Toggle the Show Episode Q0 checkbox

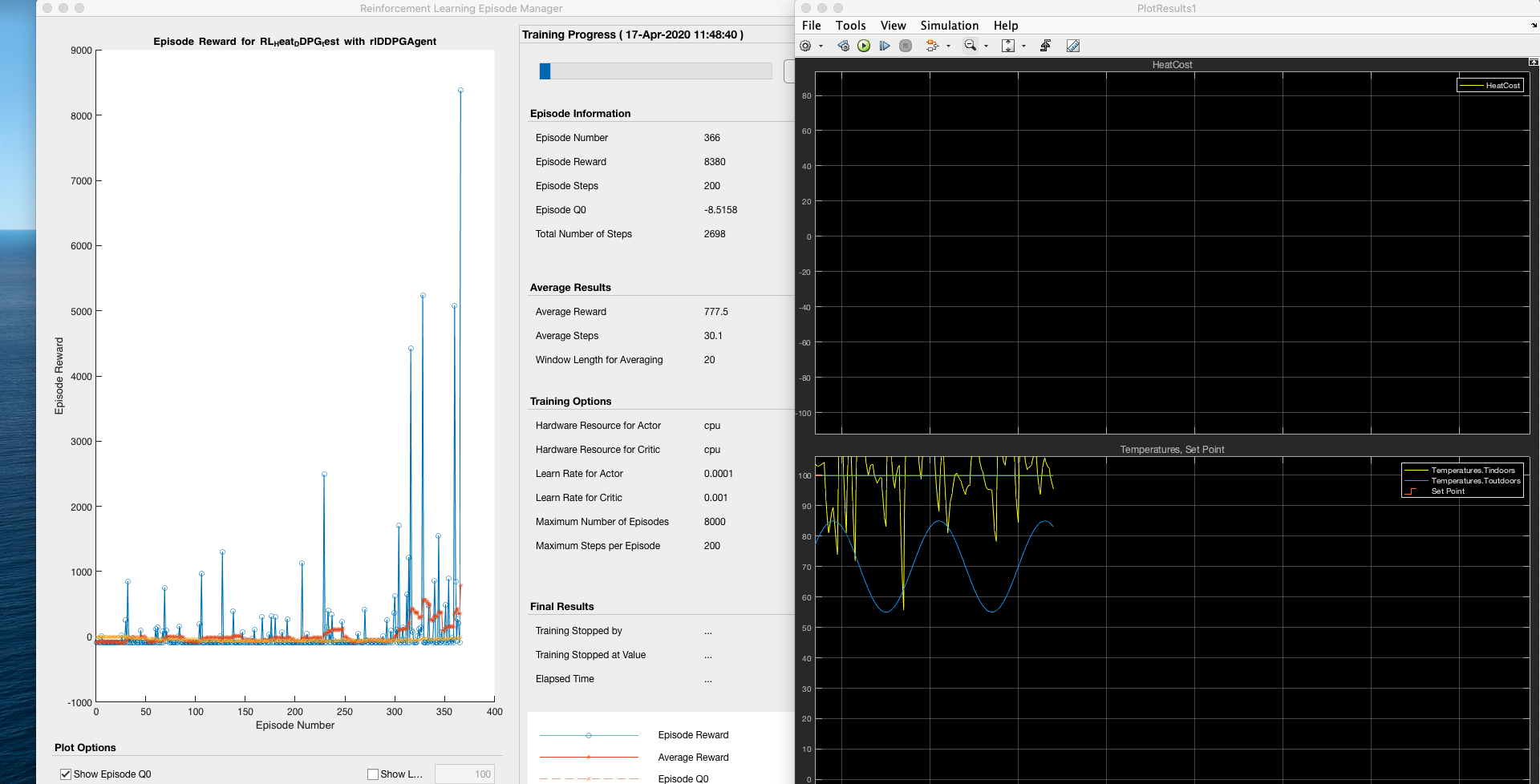pyautogui.click(x=66, y=774)
